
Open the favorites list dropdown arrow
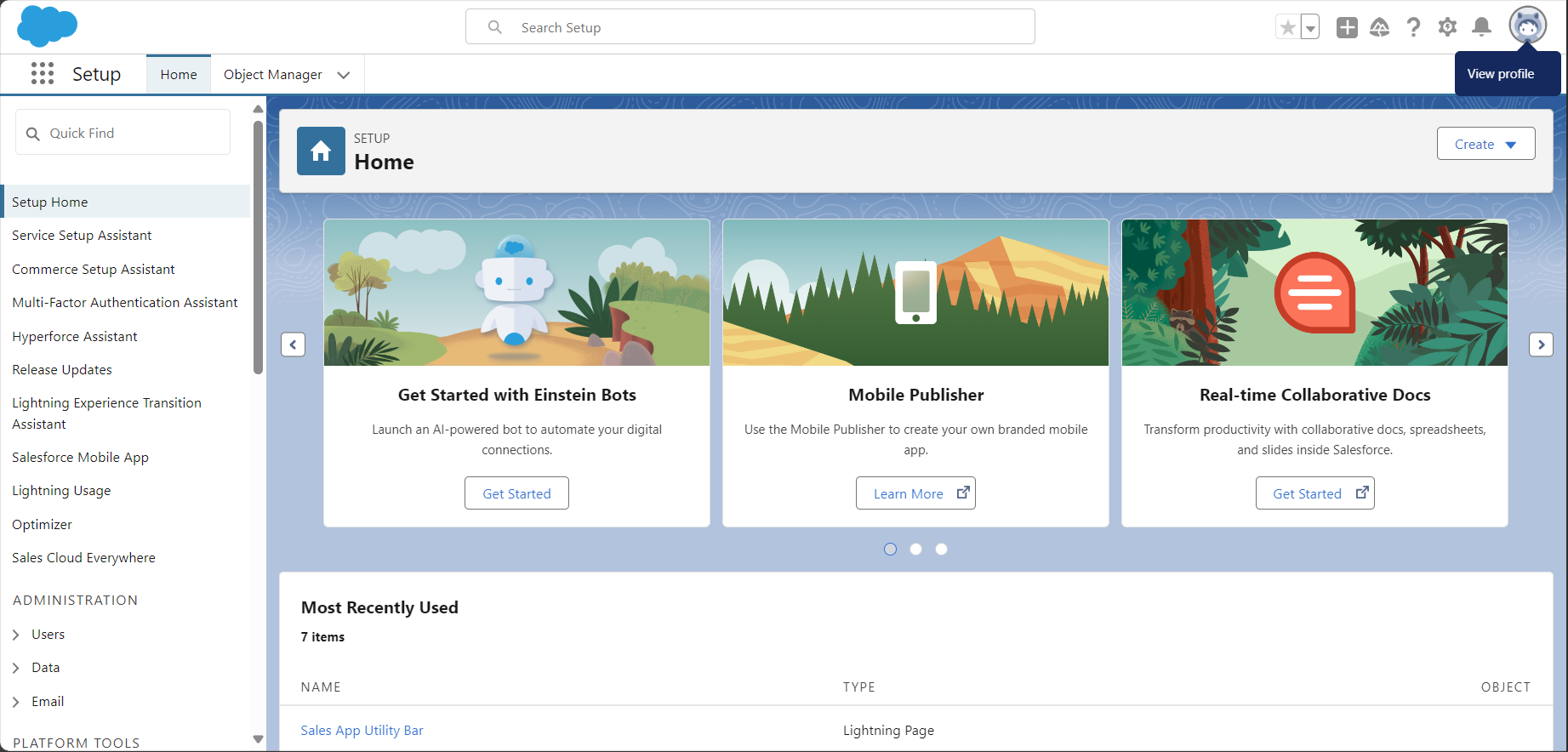pos(1310,27)
